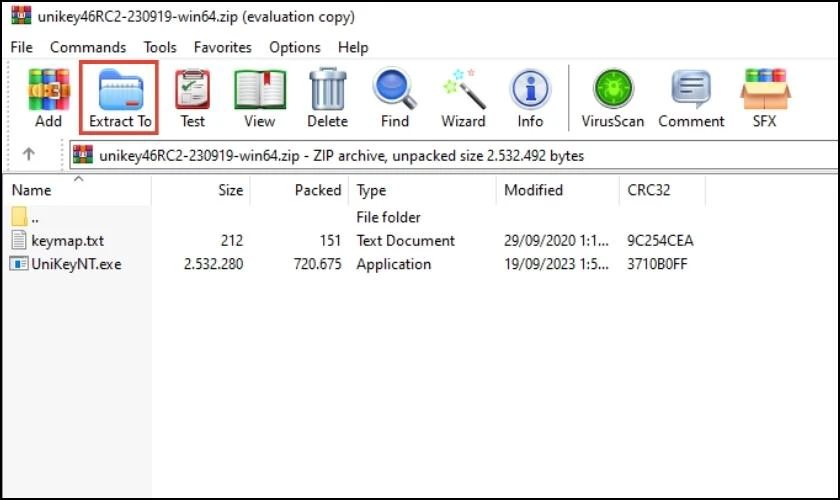Open the Help menu
Screen dimensions: 840x500
coord(353,48)
